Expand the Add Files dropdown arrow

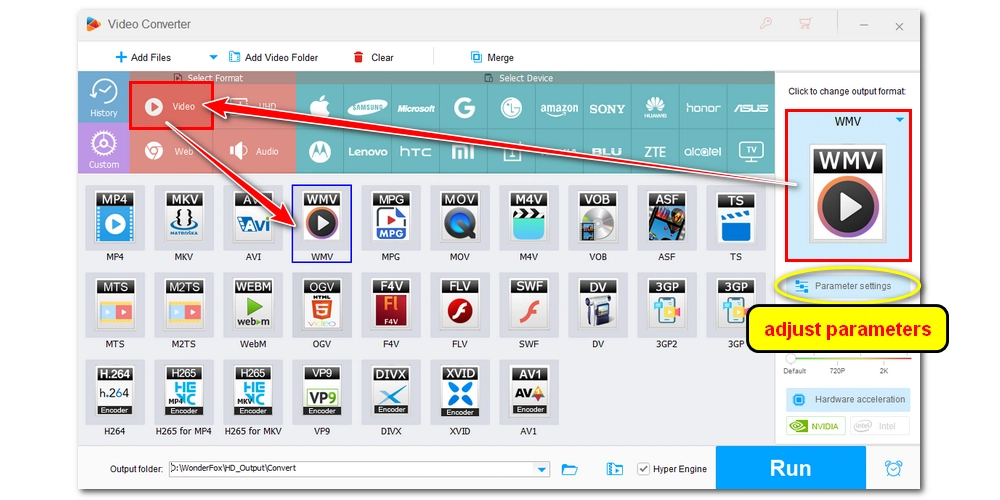(214, 57)
